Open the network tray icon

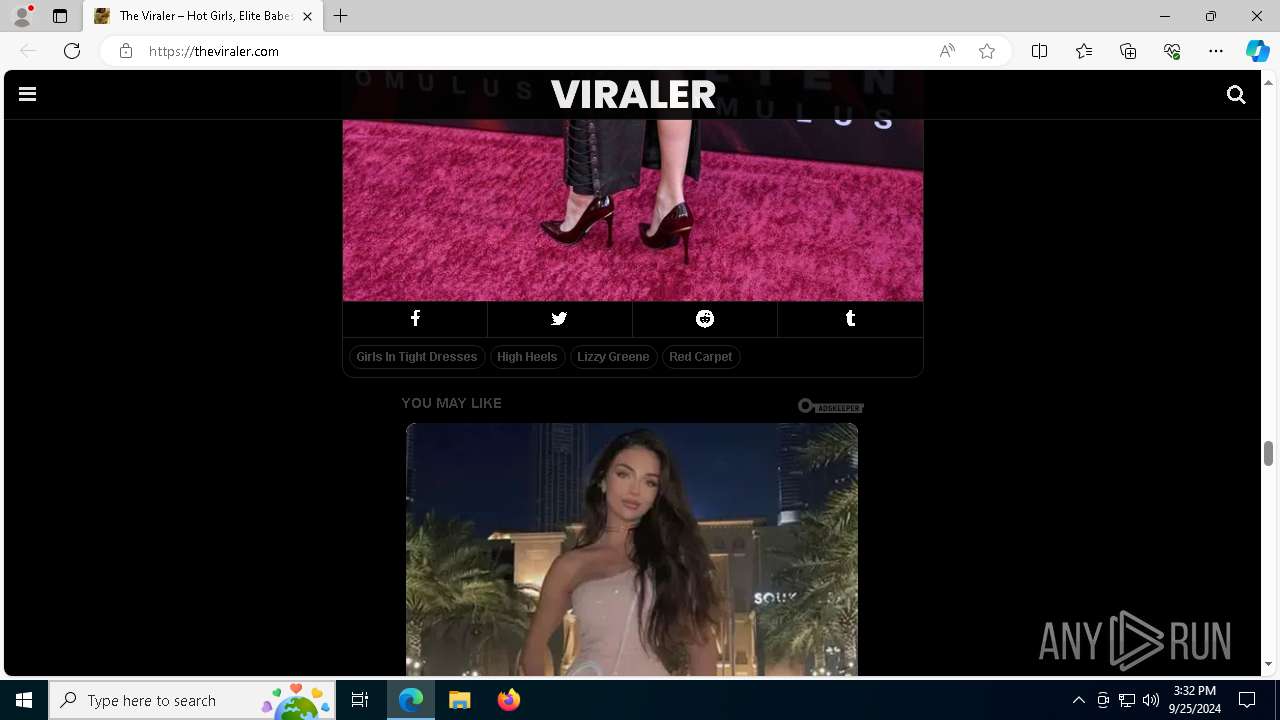pyautogui.click(x=1127, y=700)
